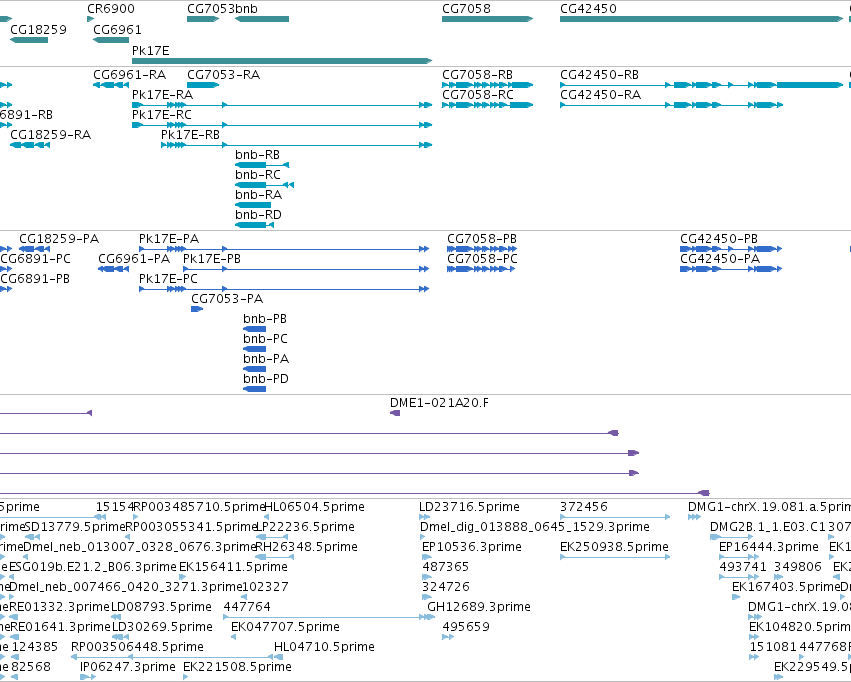
Task: Select protein CG7058-PC
Action: point(481,269)
